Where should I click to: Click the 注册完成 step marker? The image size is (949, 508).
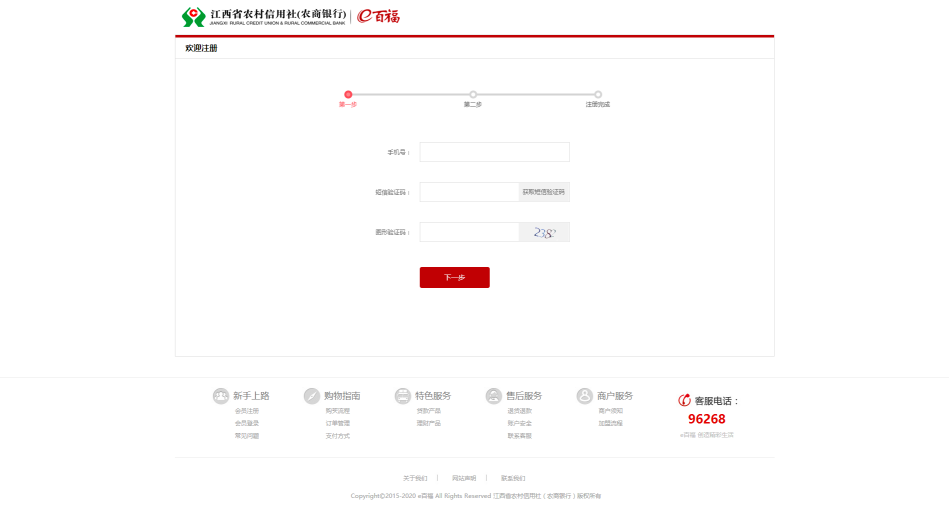(598, 94)
